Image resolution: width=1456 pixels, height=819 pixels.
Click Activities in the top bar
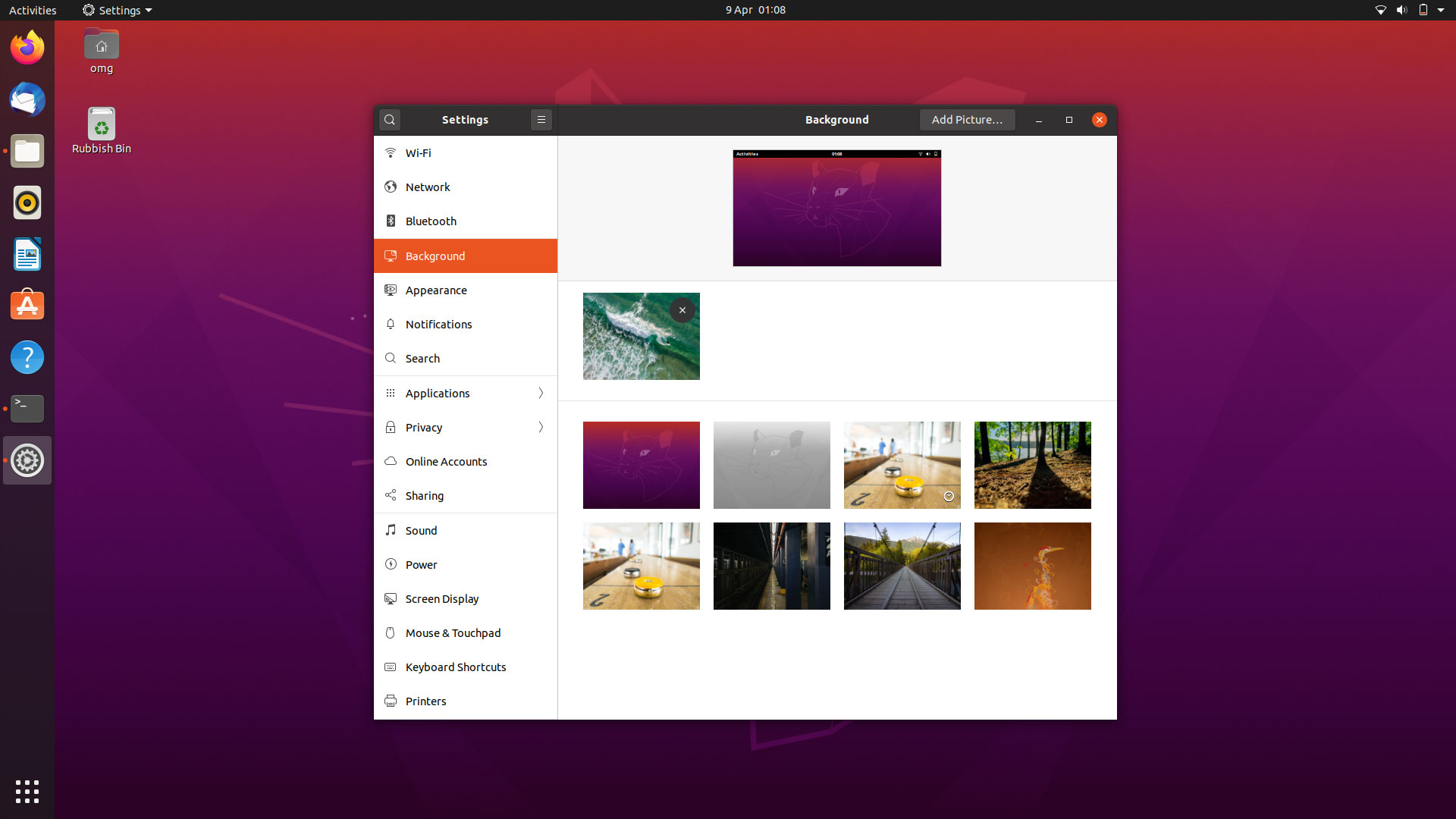[x=33, y=10]
